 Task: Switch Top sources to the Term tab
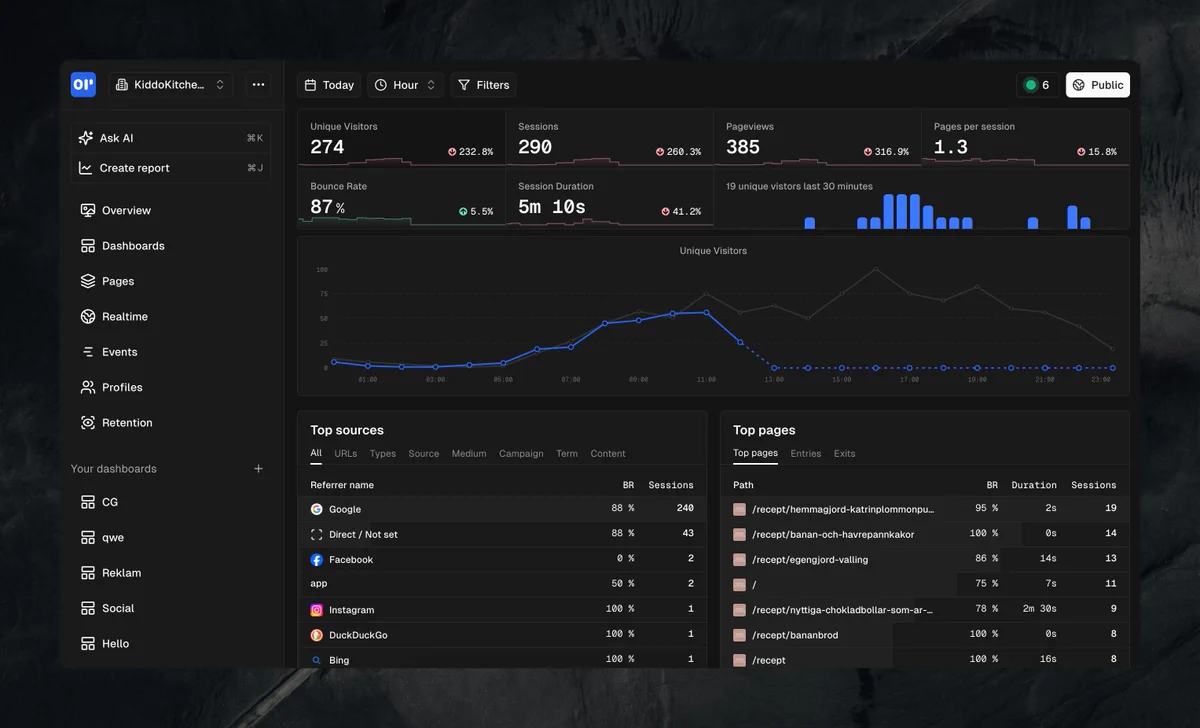(567, 454)
